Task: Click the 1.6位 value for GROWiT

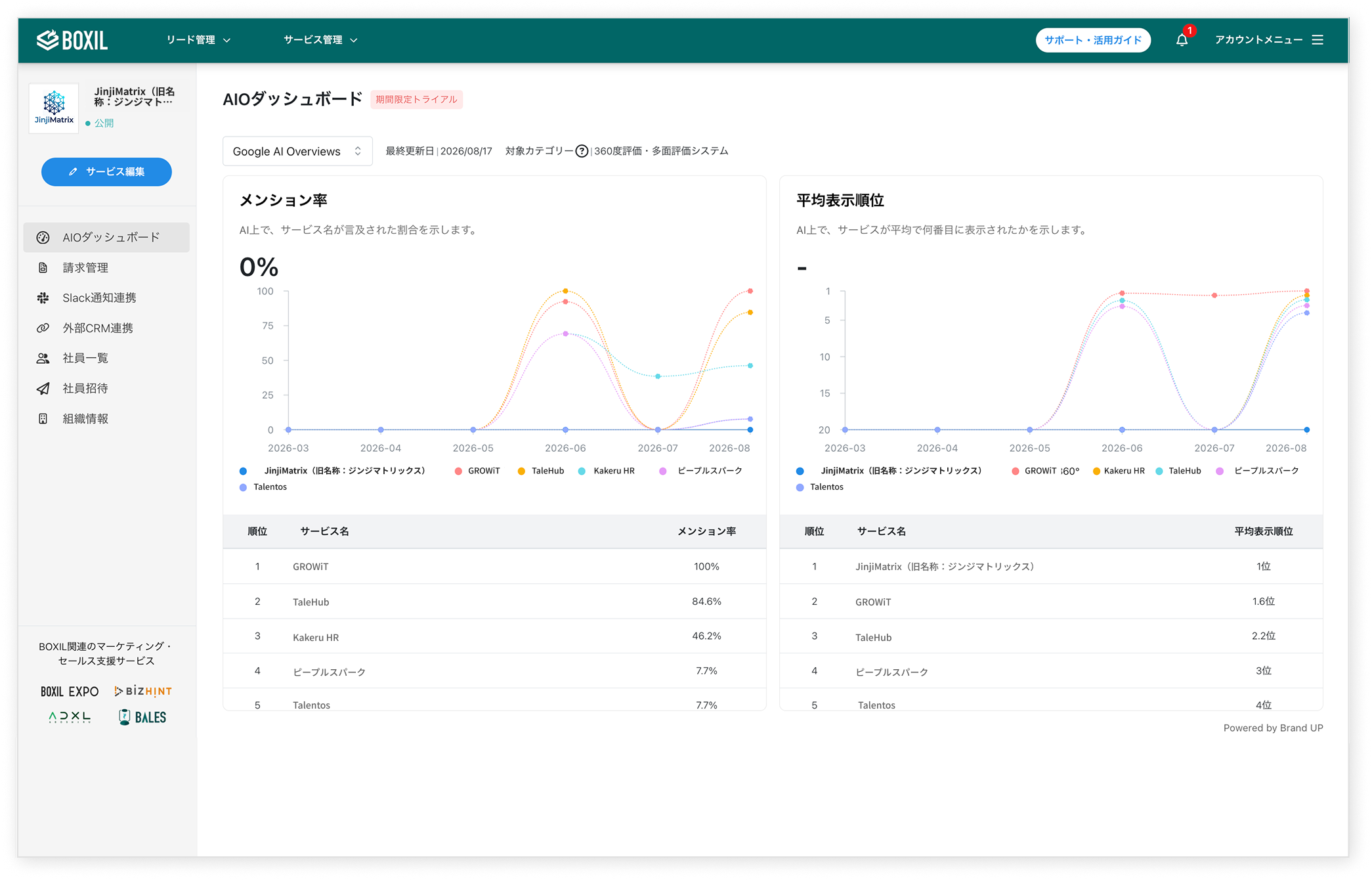Action: pyautogui.click(x=1264, y=602)
